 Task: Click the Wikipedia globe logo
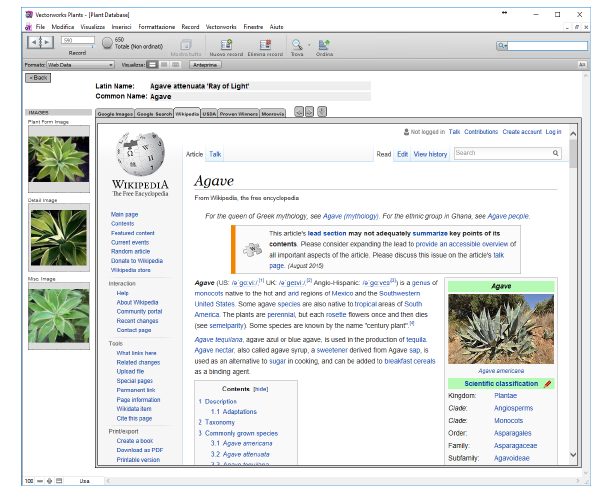140,154
